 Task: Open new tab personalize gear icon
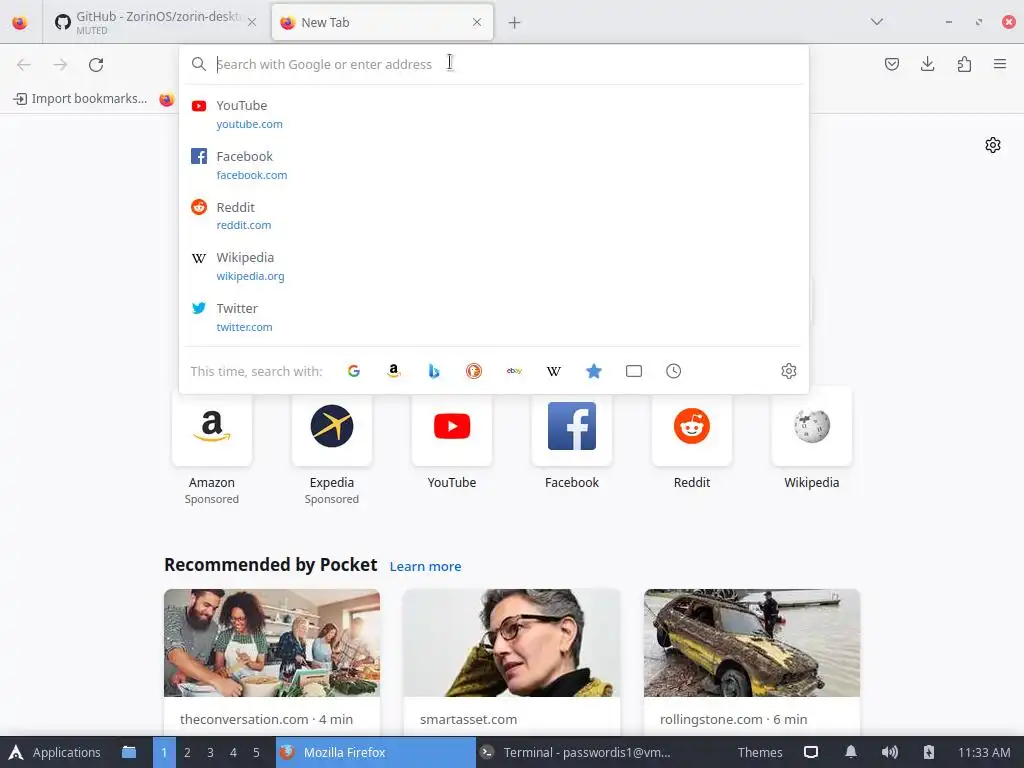click(993, 145)
